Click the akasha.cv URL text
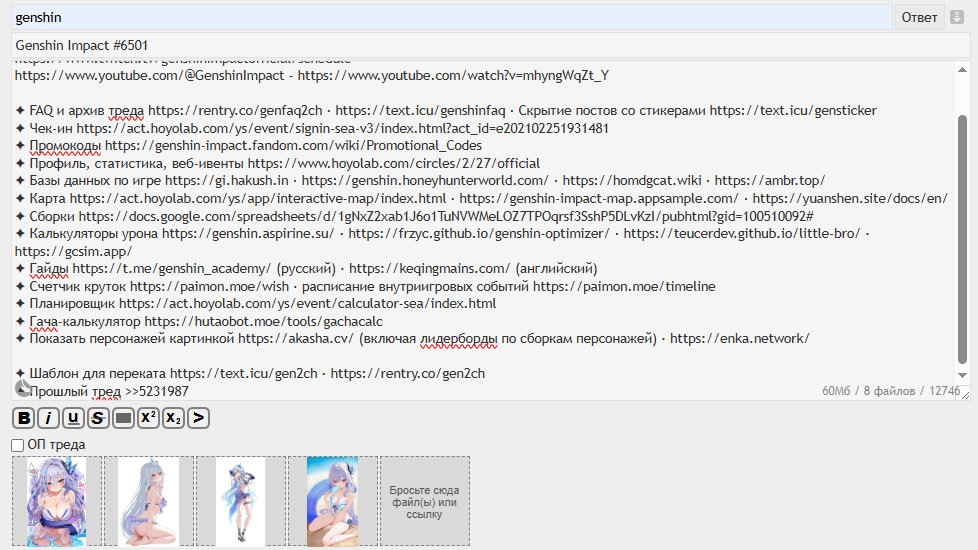The image size is (978, 550). (x=296, y=339)
